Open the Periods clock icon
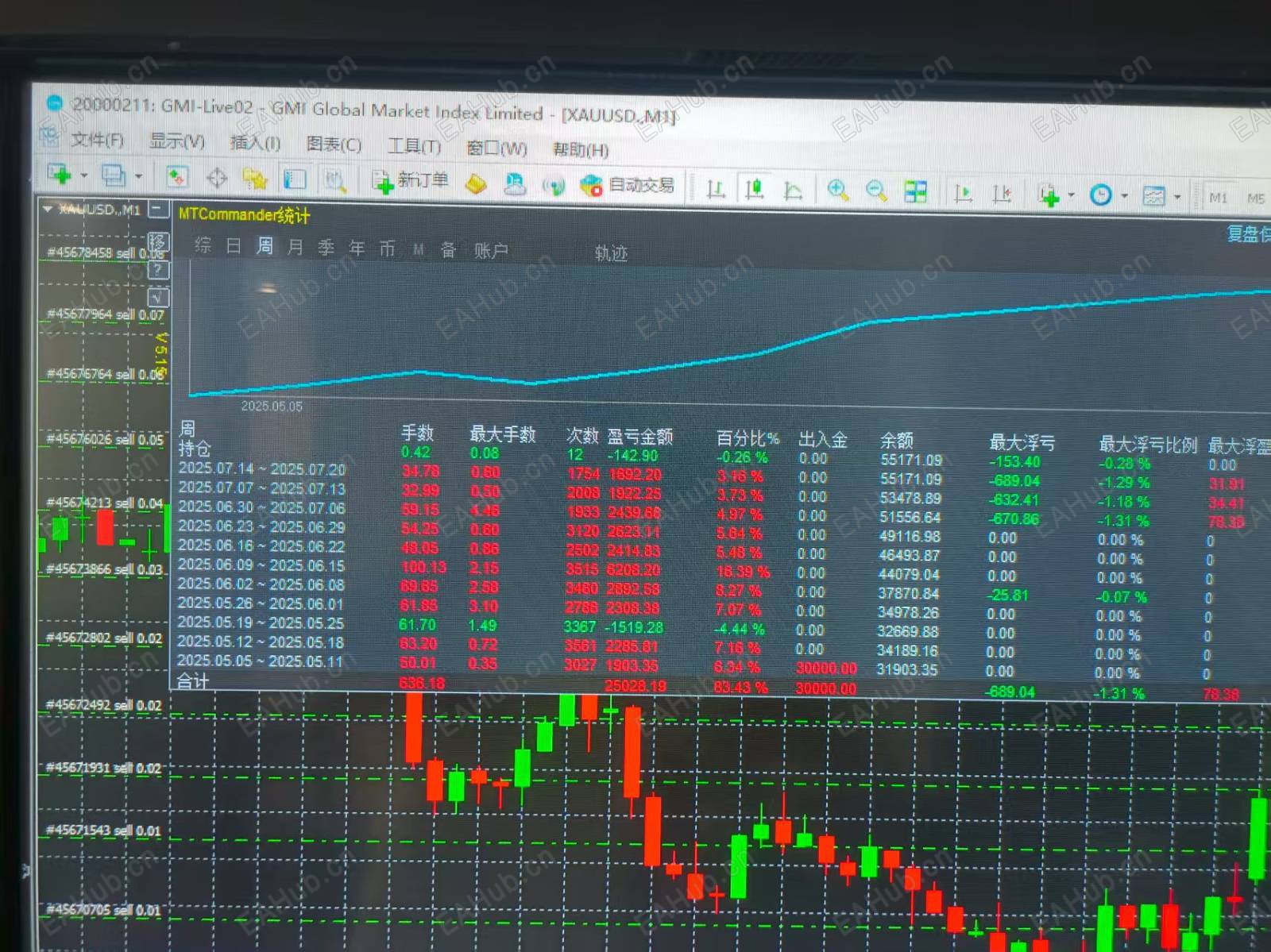 [x=1100, y=195]
